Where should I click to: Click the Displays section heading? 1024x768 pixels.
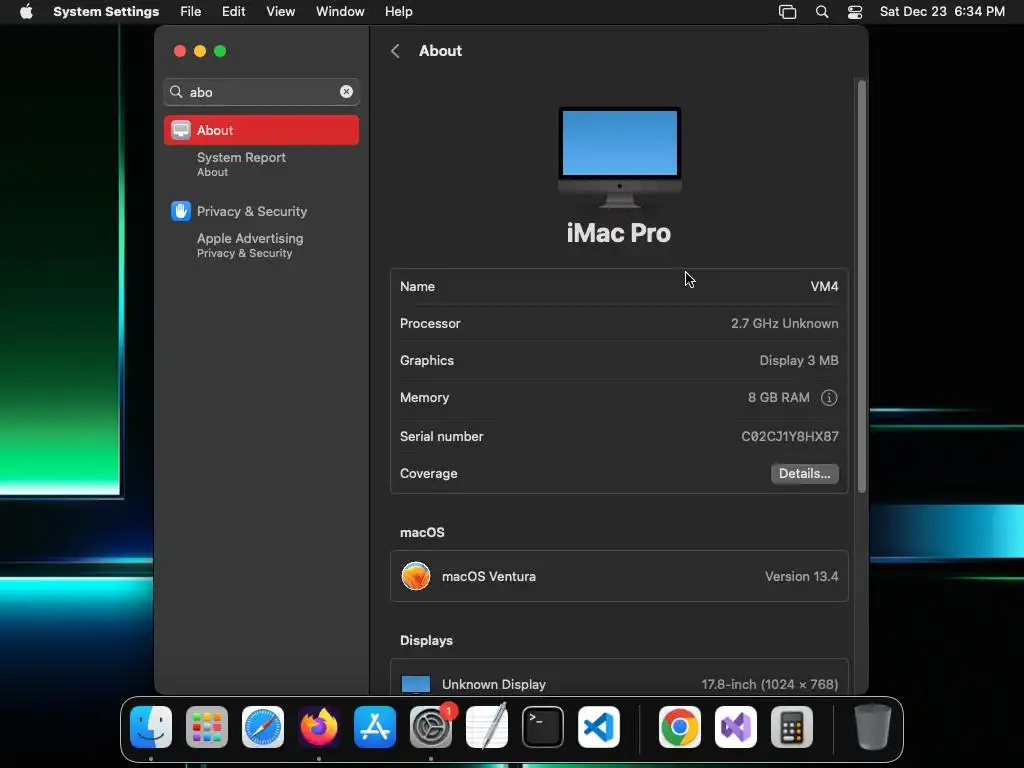(x=426, y=640)
